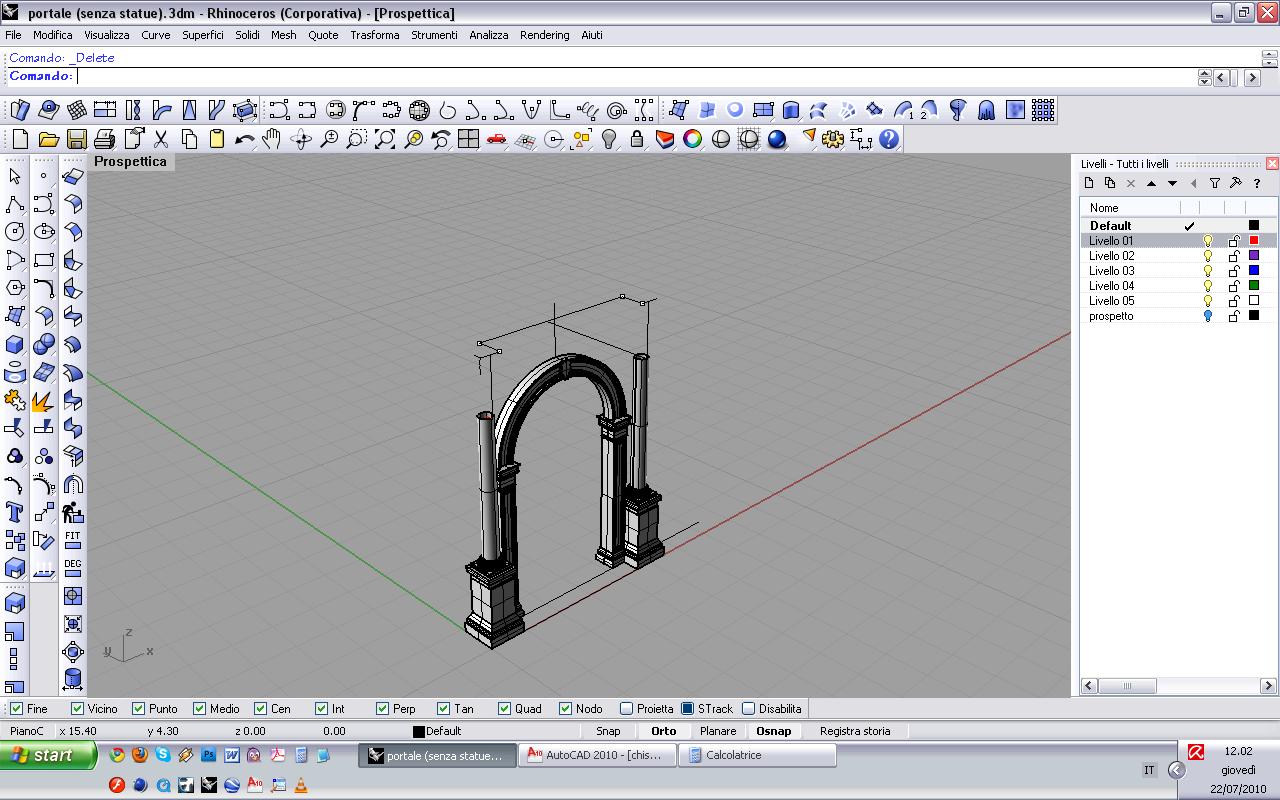Move layer down with the down triangle
The width and height of the screenshot is (1280, 800).
1173,183
